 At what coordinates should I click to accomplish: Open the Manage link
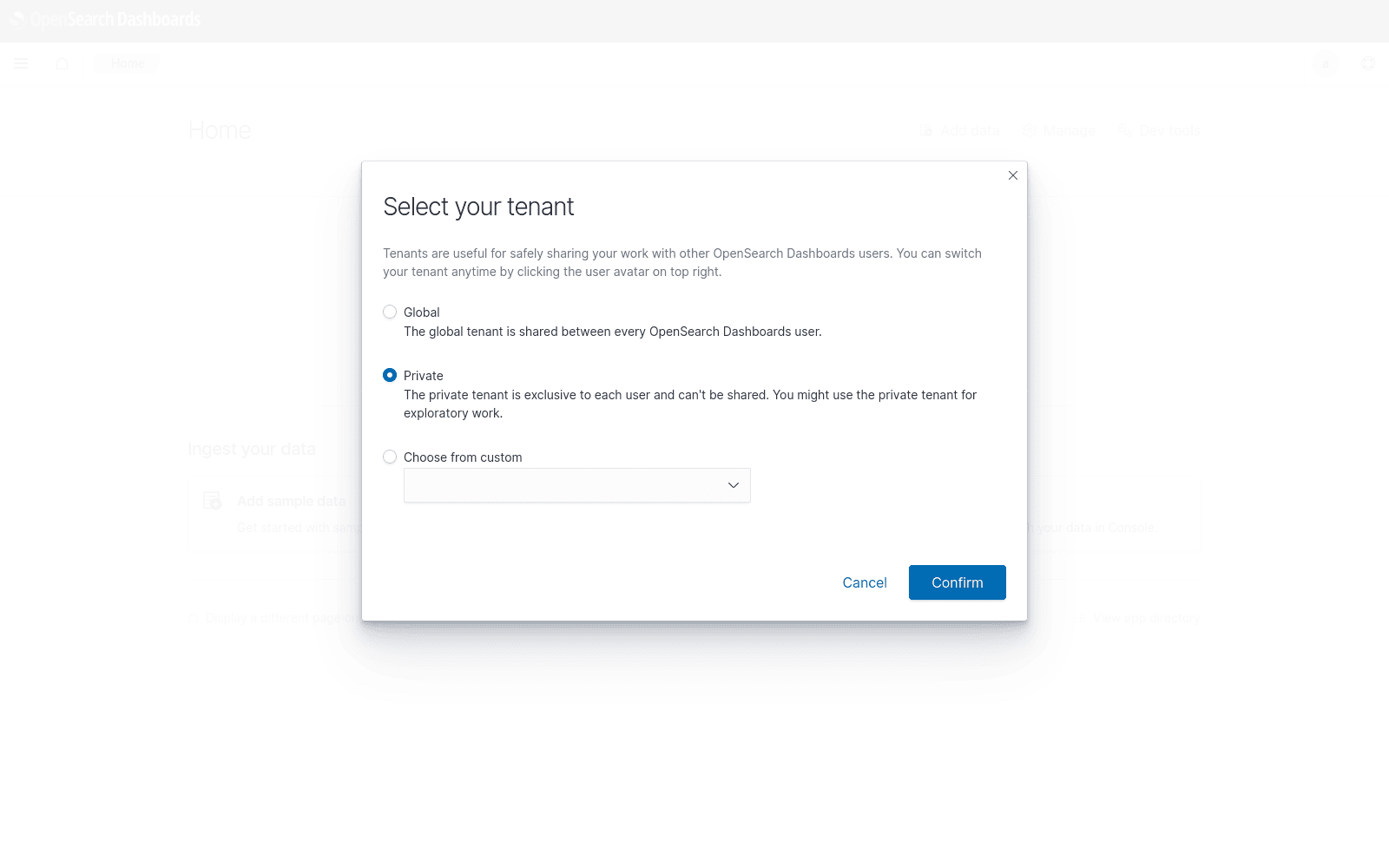[1059, 130]
